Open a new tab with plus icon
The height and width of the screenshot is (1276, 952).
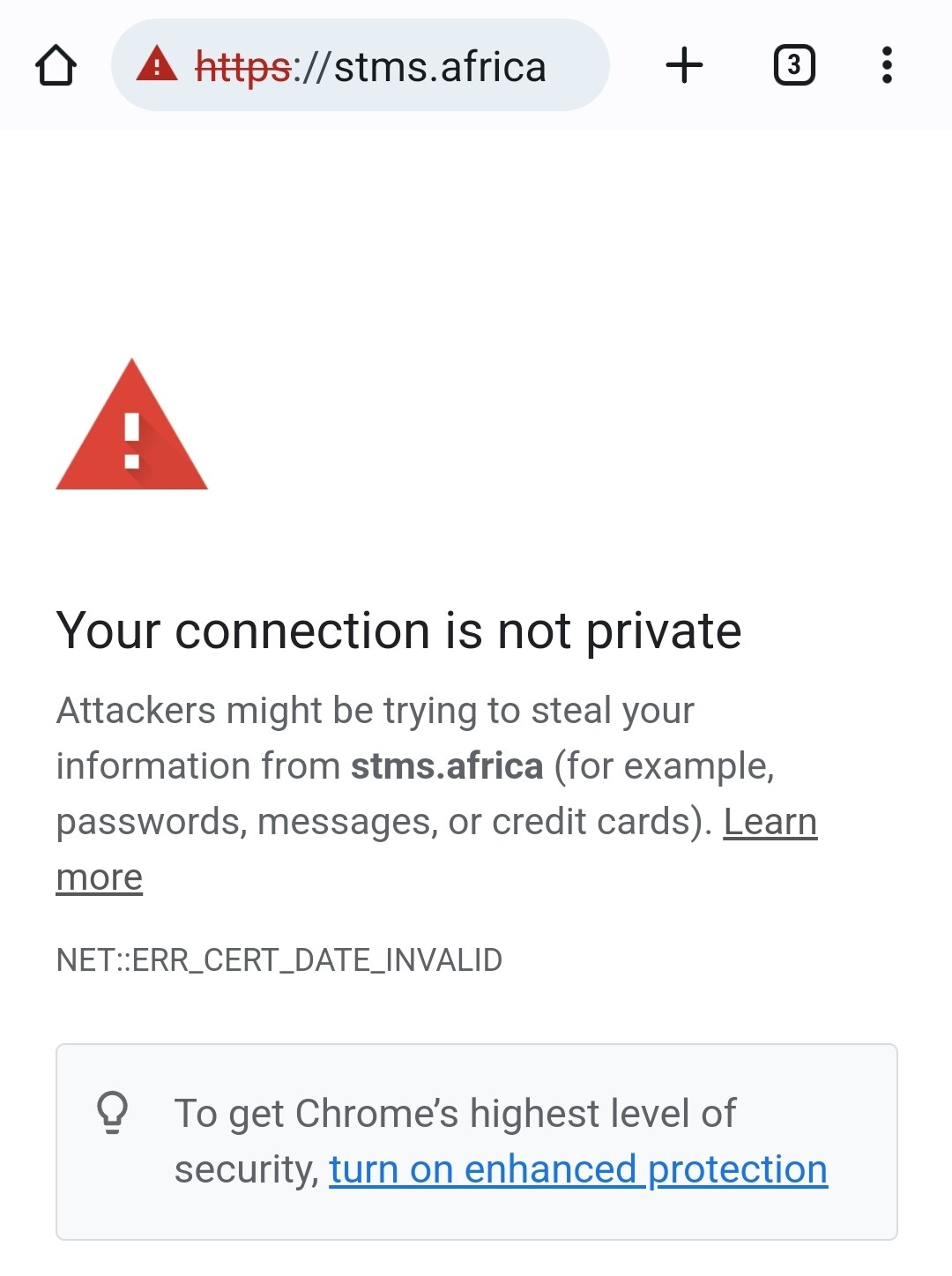tap(684, 65)
